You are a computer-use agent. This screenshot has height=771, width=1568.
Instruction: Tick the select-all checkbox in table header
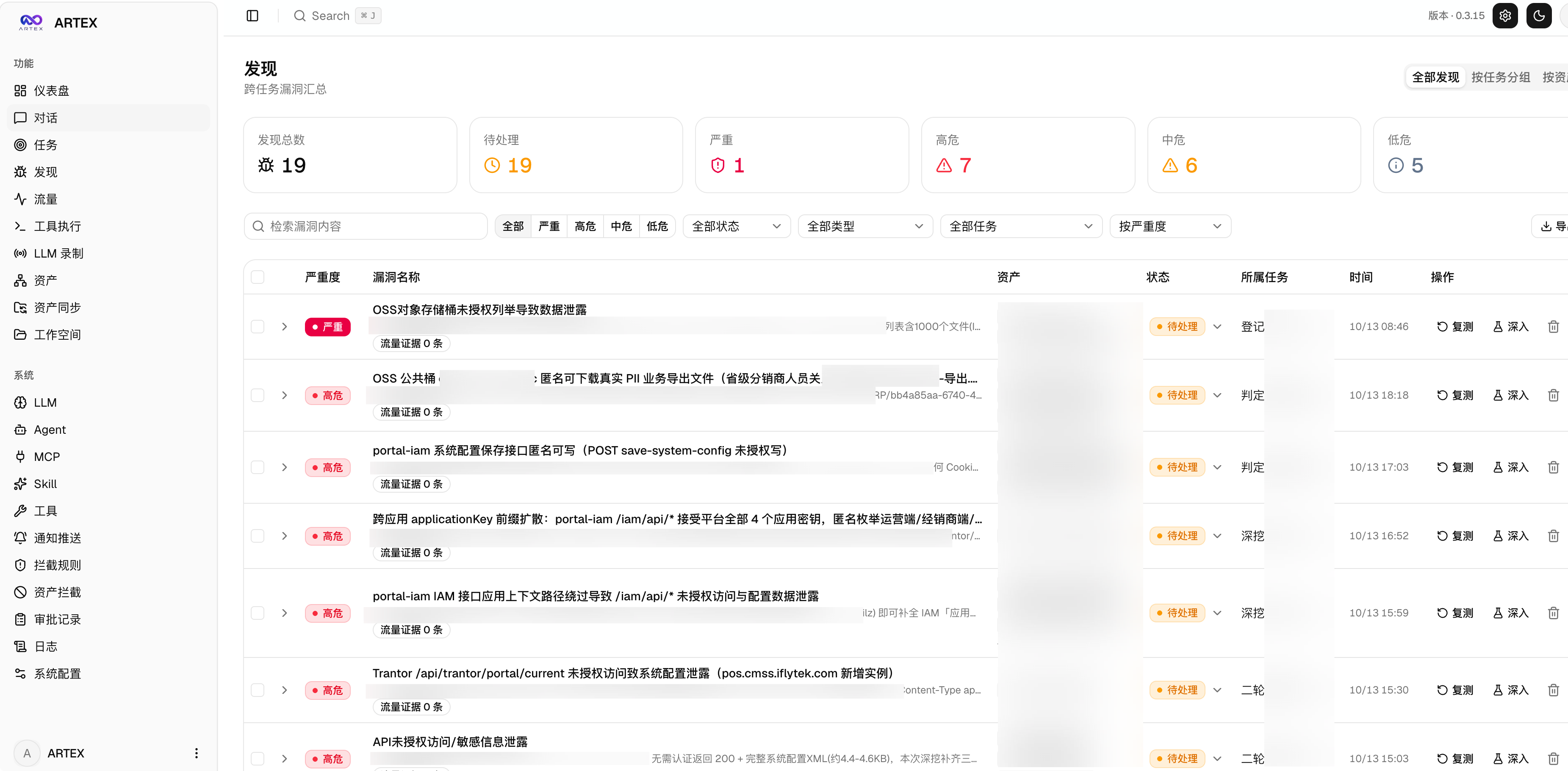tap(258, 277)
